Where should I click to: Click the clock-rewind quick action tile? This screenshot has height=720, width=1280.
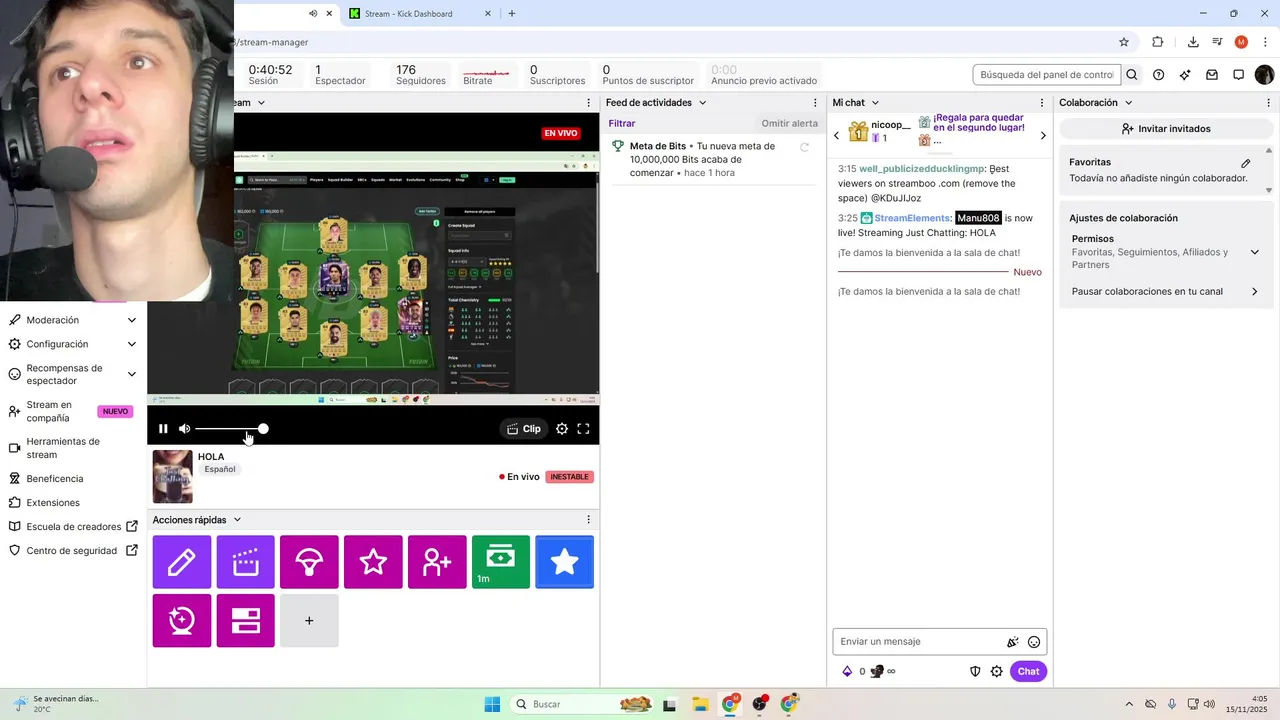(182, 621)
